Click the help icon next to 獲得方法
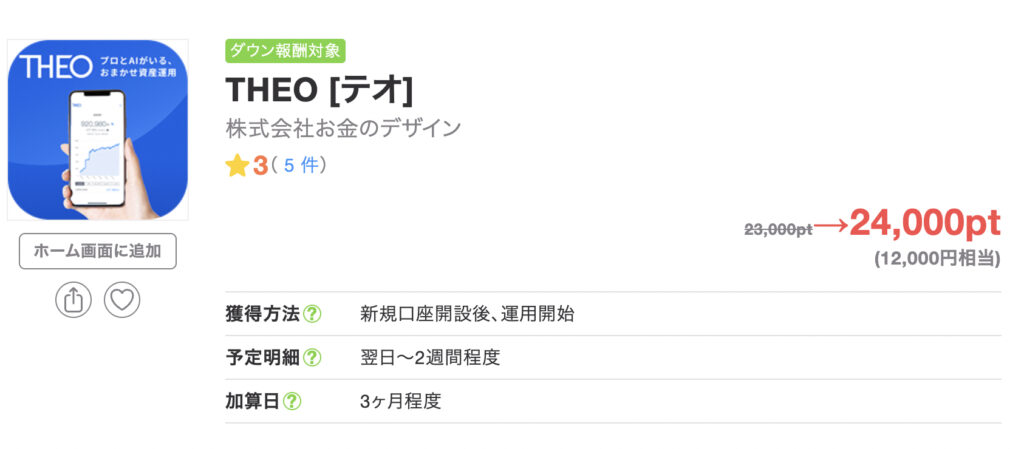 tap(312, 314)
